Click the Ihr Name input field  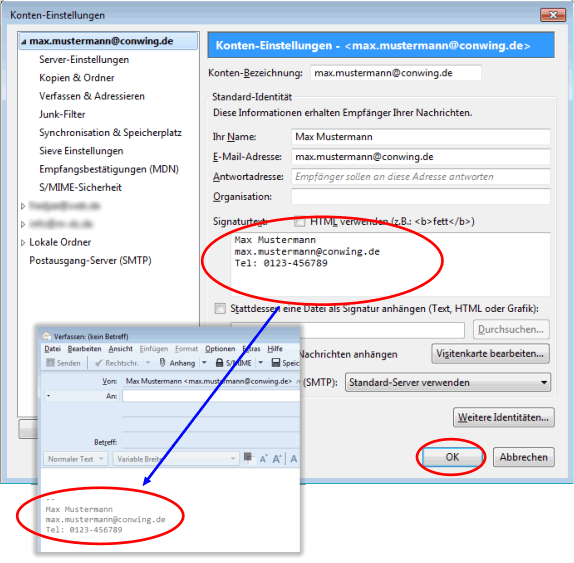(x=421, y=137)
